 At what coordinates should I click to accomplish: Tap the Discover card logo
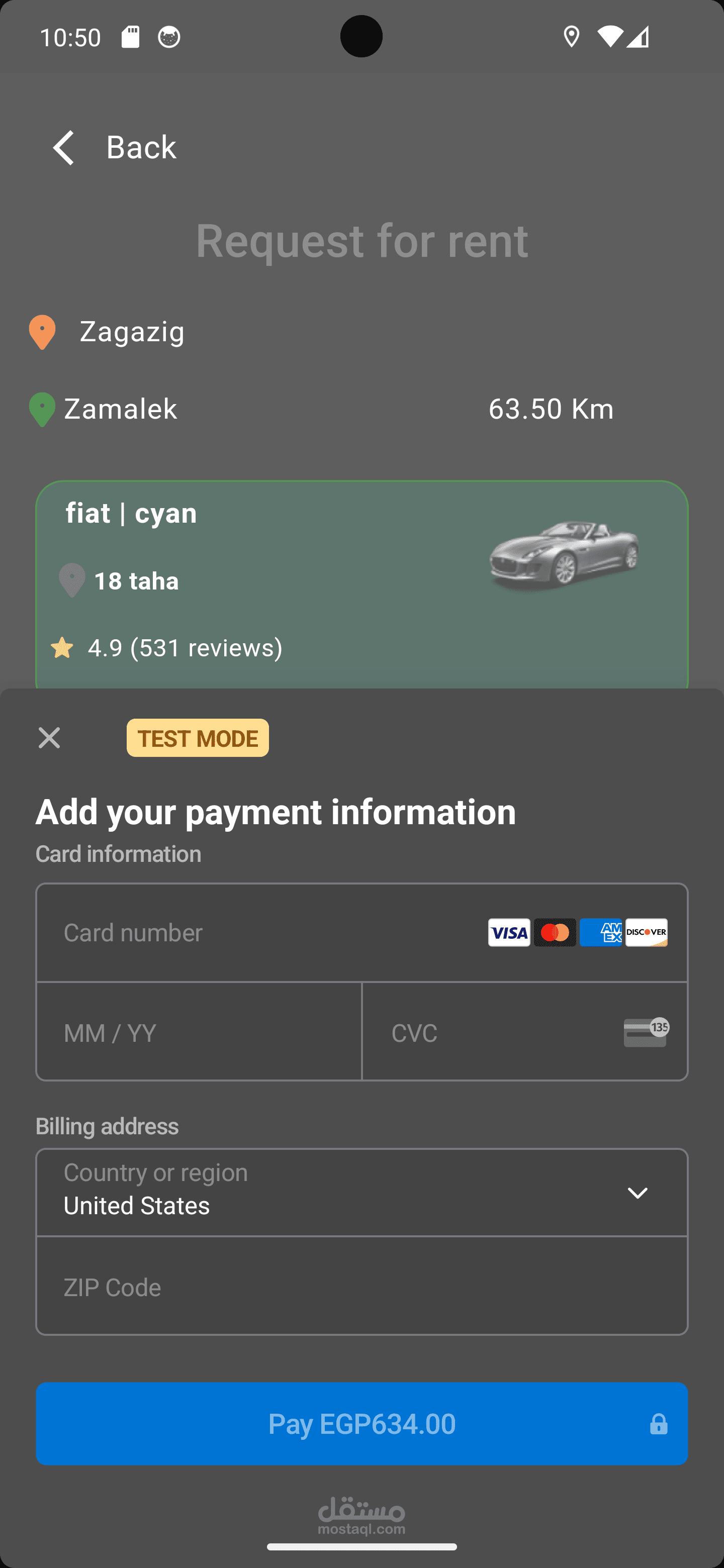[647, 933]
